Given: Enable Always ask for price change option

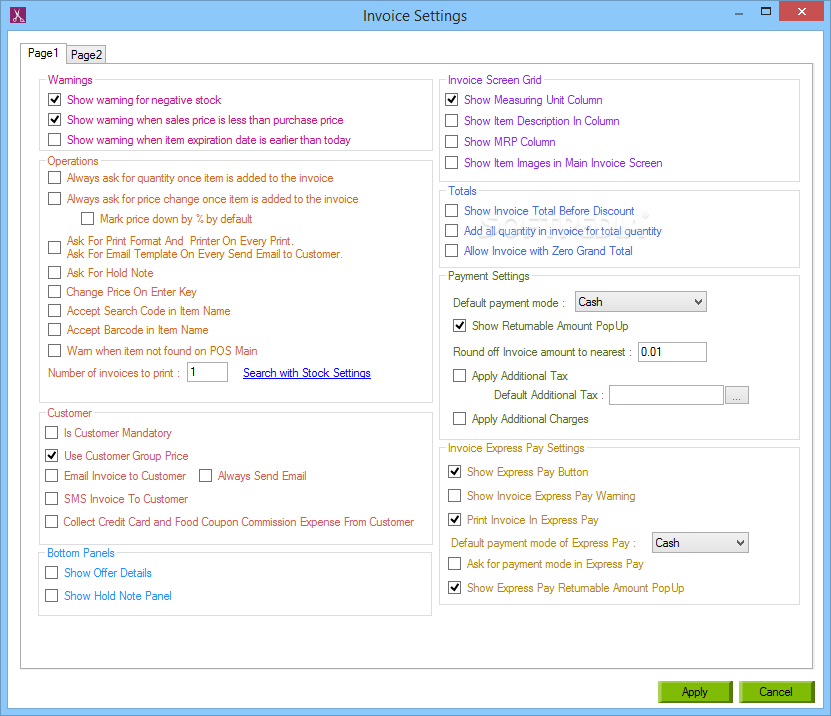Looking at the screenshot, I should (55, 199).
